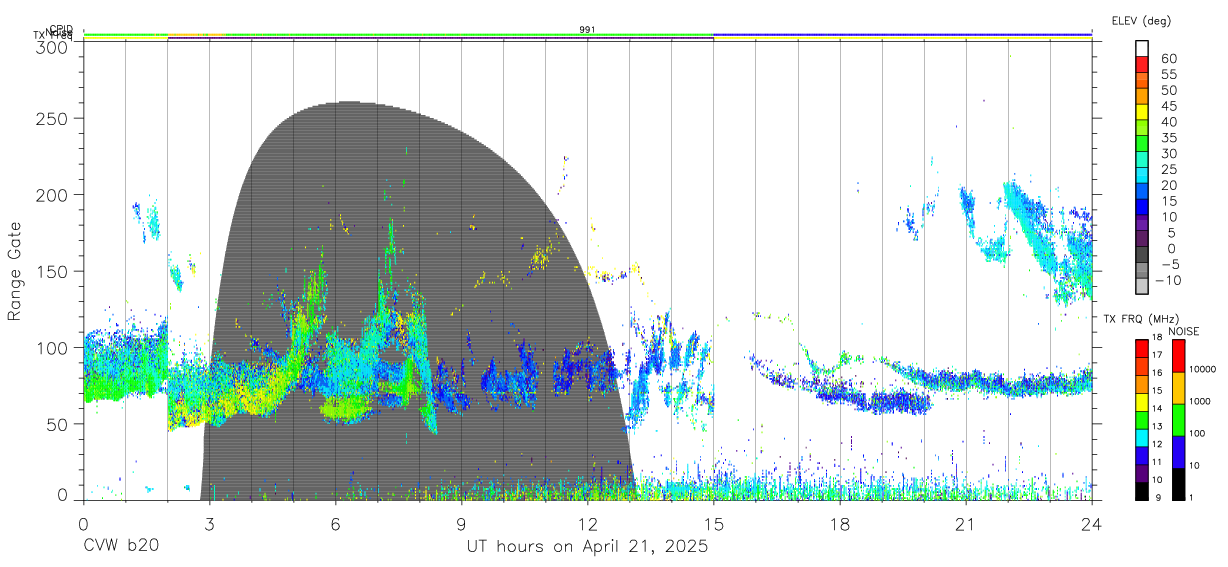
Task: Click the "100" NOISE scale label
Action: (1199, 433)
